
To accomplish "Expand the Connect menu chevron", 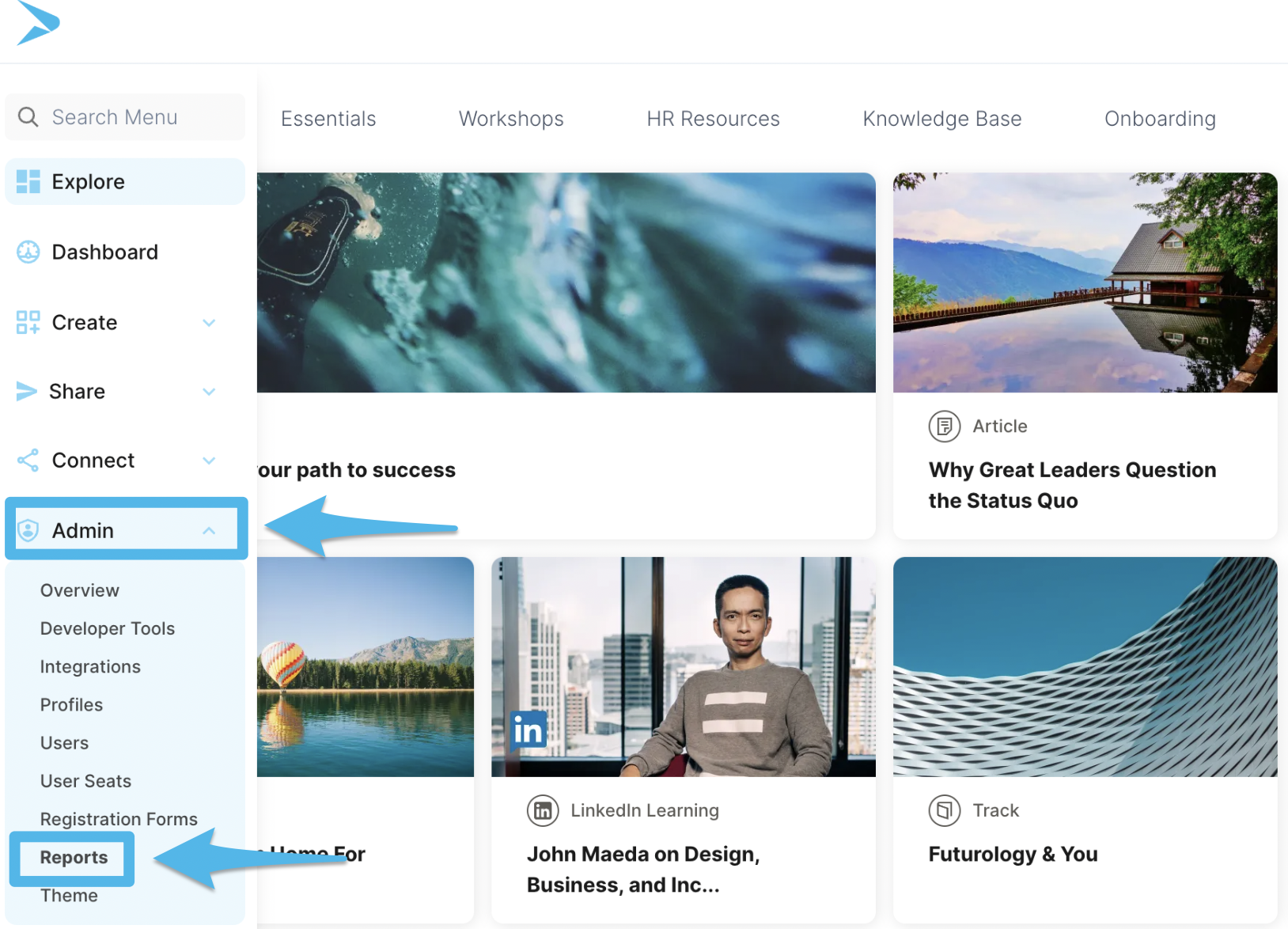I will (x=209, y=461).
